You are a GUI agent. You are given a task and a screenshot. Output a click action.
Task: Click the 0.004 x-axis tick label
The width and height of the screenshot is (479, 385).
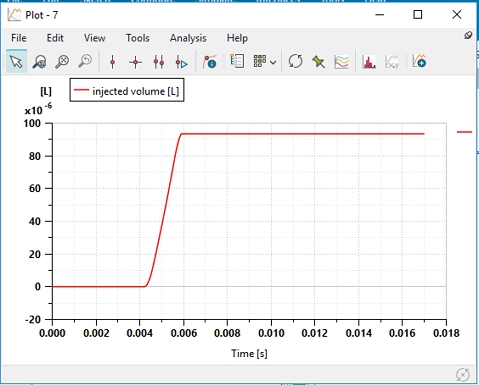click(x=140, y=333)
